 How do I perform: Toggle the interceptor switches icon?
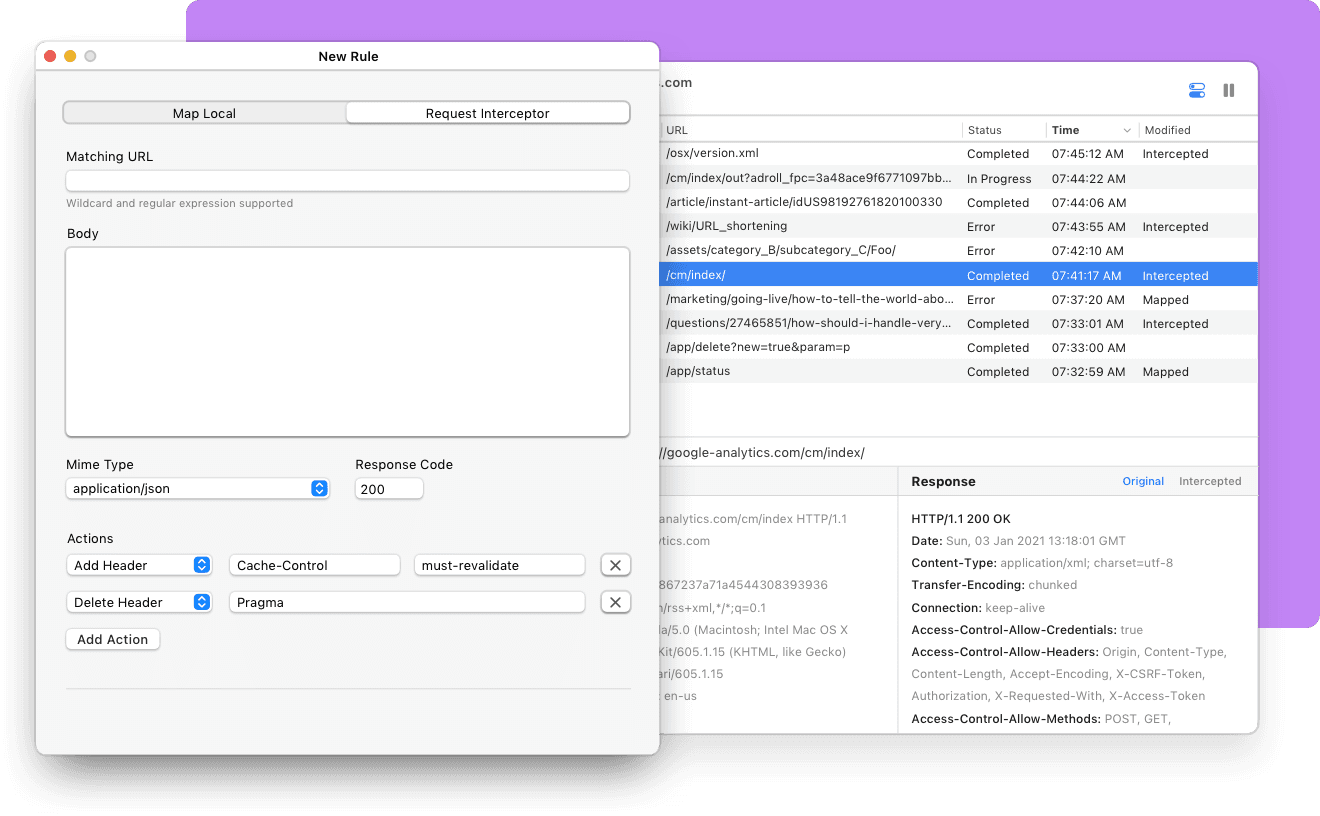(1197, 90)
